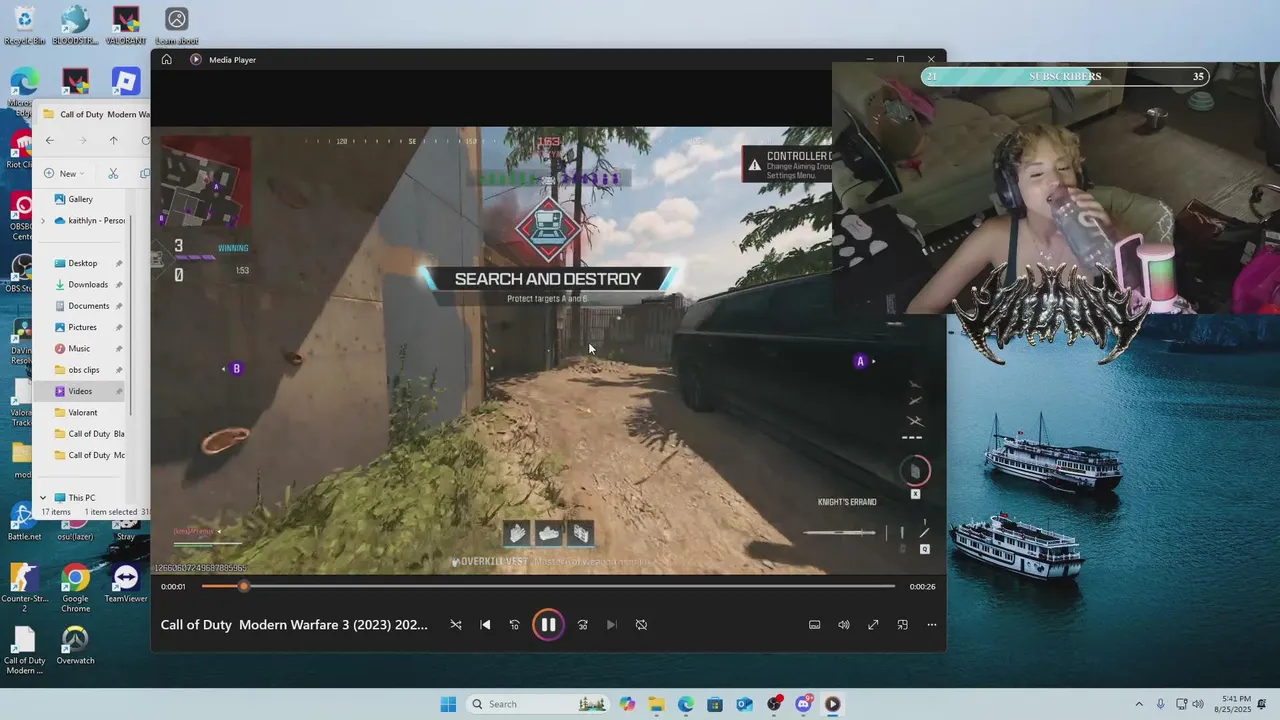Skip back 10 seconds
The width and height of the screenshot is (1280, 720).
click(515, 625)
